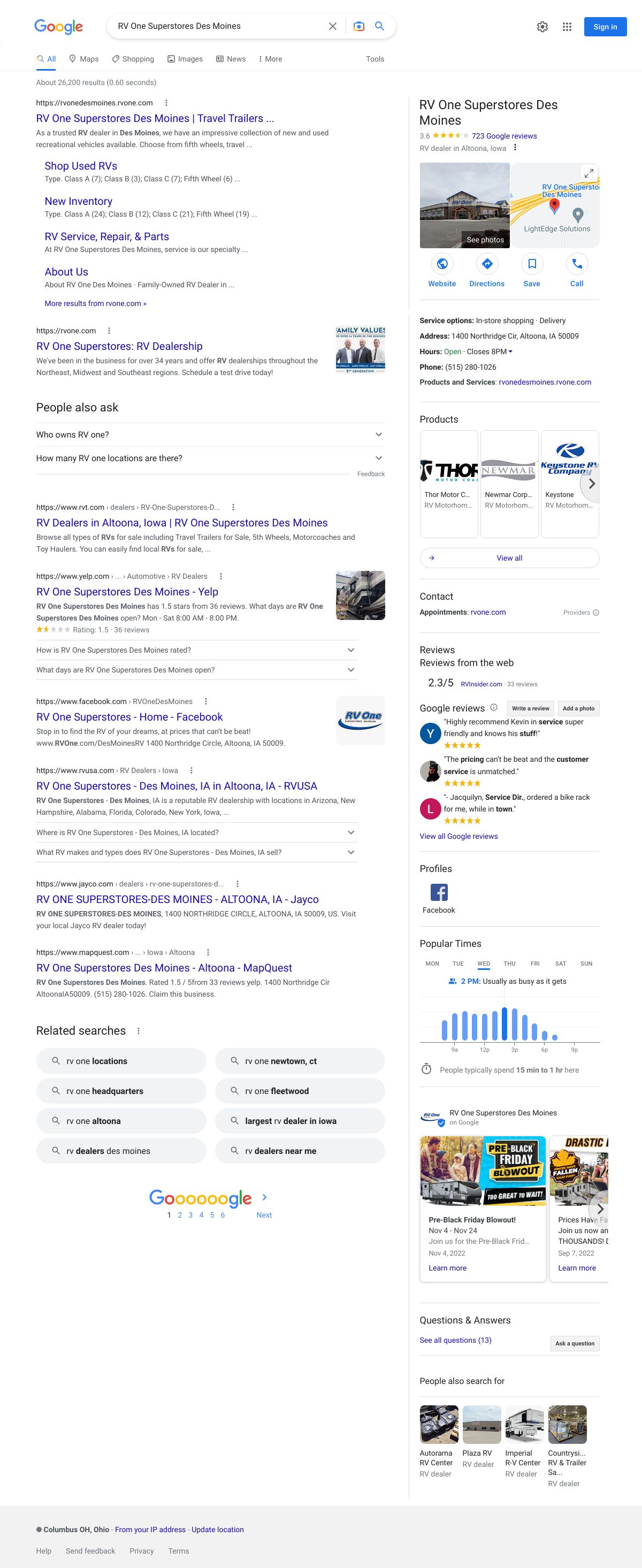Click the 2 PM bar in popular times chart
The image size is (642, 1568).
click(504, 1024)
